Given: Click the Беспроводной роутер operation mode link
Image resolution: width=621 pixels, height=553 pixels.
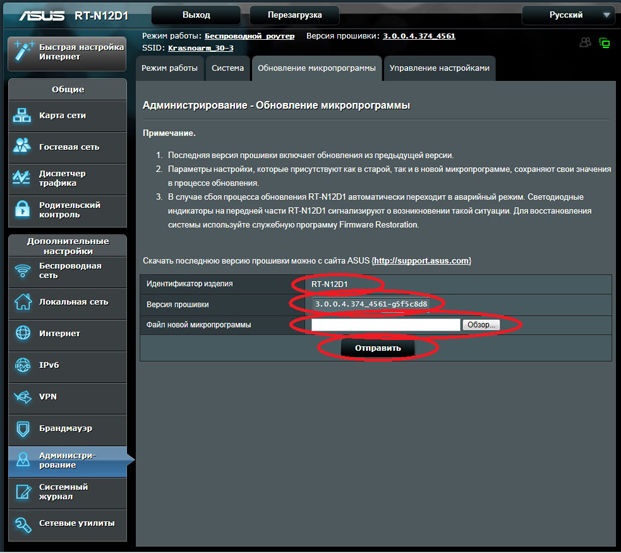Looking at the screenshot, I should click(x=250, y=36).
